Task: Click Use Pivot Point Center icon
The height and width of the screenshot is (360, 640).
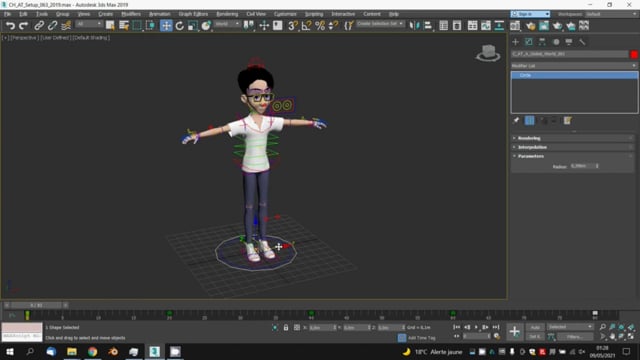Action: click(x=249, y=26)
